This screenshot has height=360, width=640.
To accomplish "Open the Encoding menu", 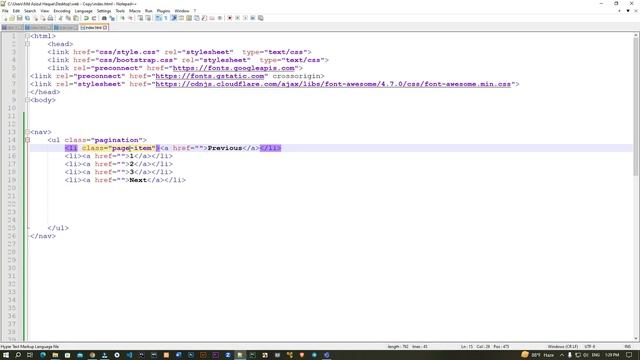I will 62,11.
